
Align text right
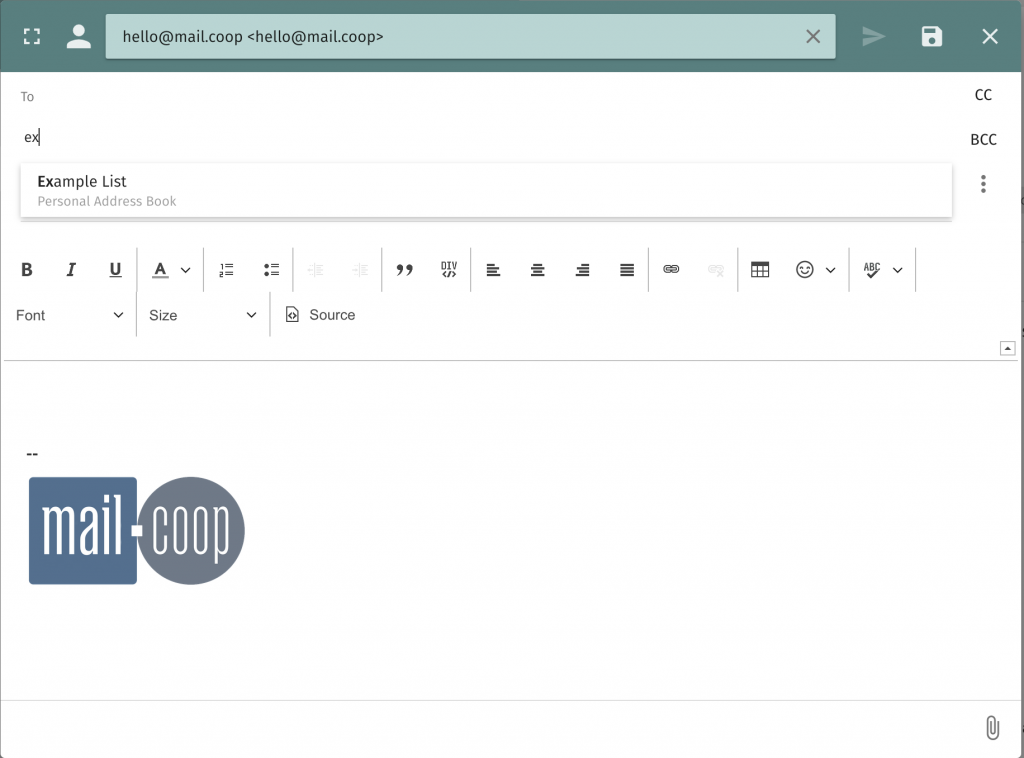pos(582,270)
